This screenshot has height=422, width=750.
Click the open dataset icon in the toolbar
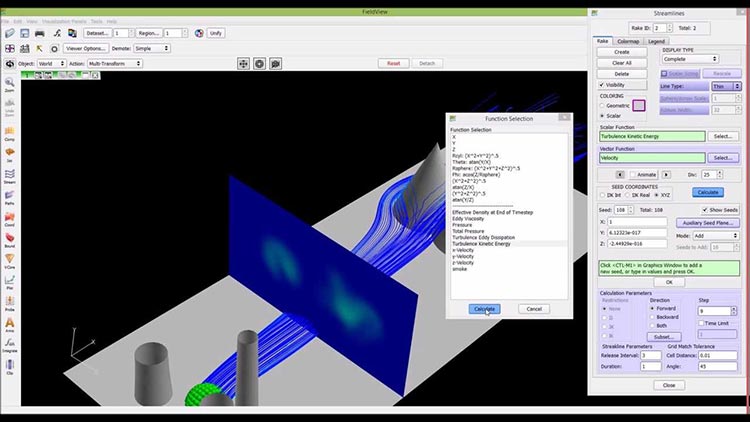(10, 33)
